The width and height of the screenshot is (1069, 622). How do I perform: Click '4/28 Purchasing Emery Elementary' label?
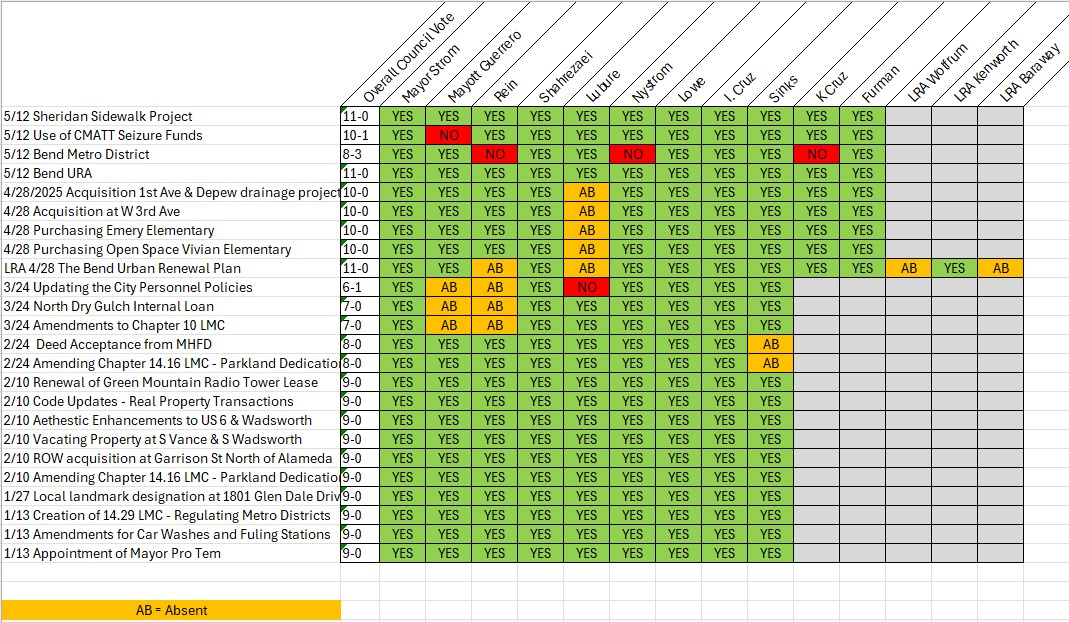tap(170, 231)
